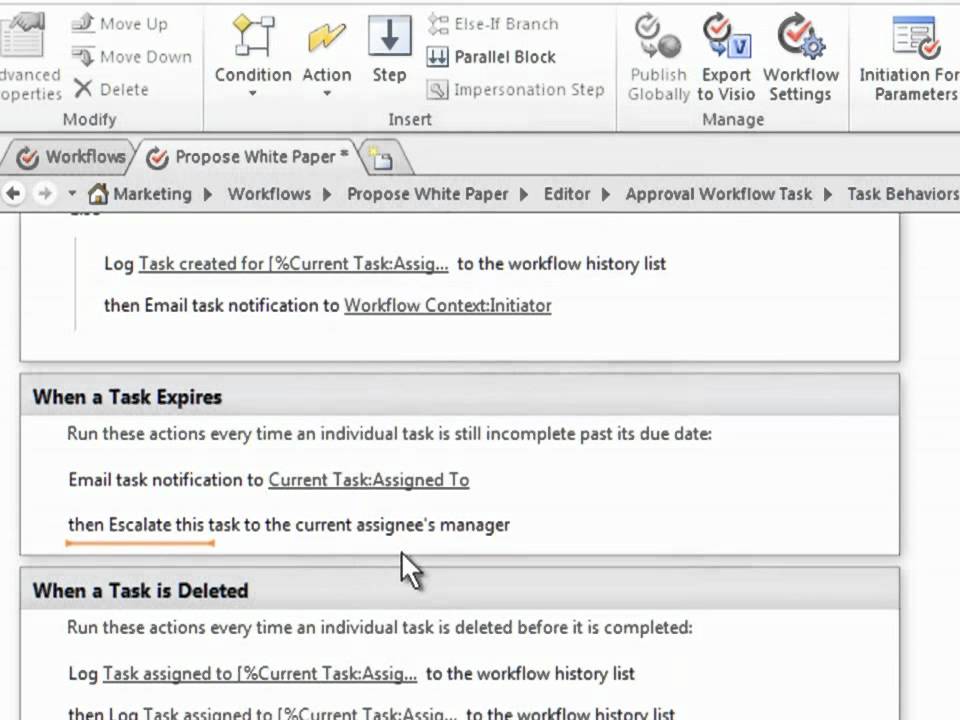This screenshot has width=960, height=720.
Task: Click the back navigation arrow
Action: coord(13,194)
